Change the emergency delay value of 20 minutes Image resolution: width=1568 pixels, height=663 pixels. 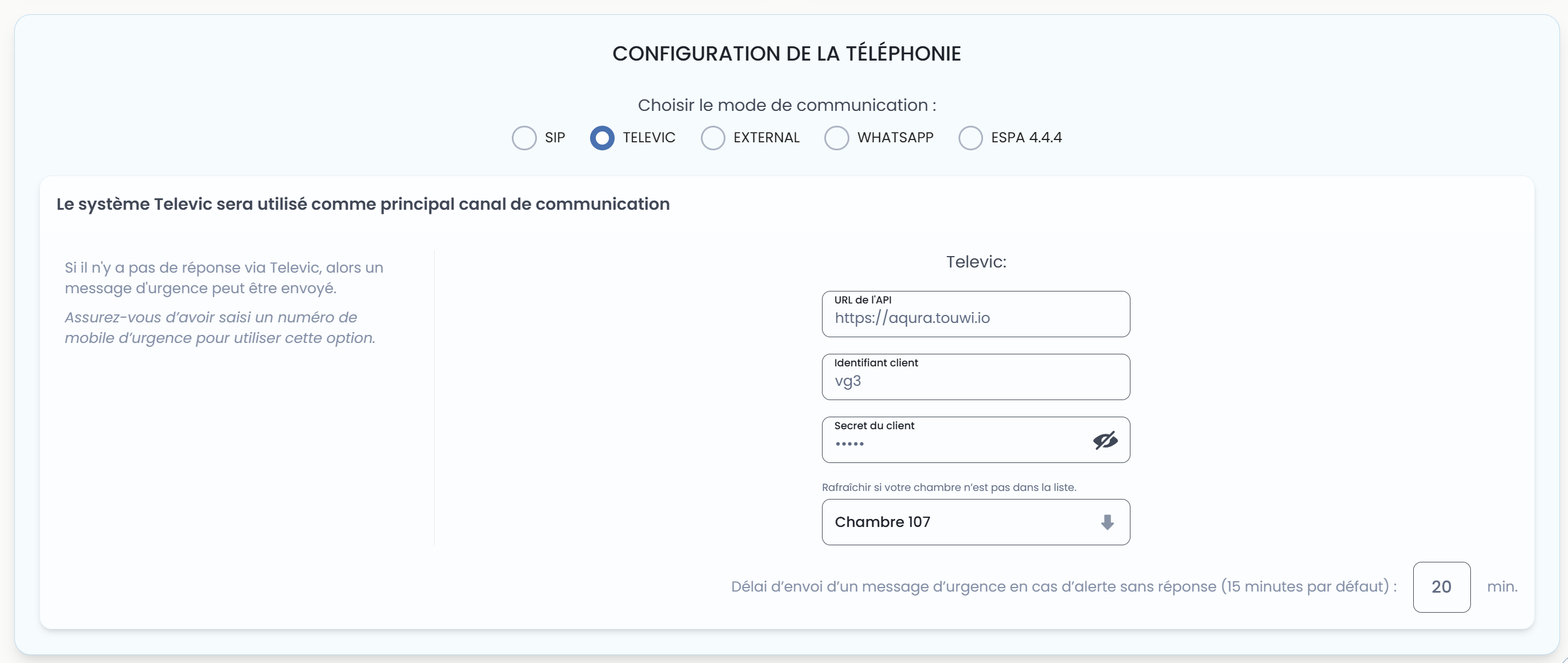point(1441,587)
